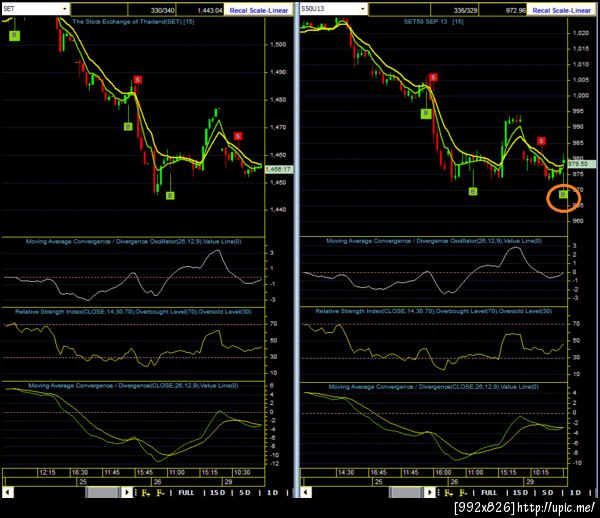
Task: Click the right scroll arrow under the S50U13 chart
Action: point(430,492)
